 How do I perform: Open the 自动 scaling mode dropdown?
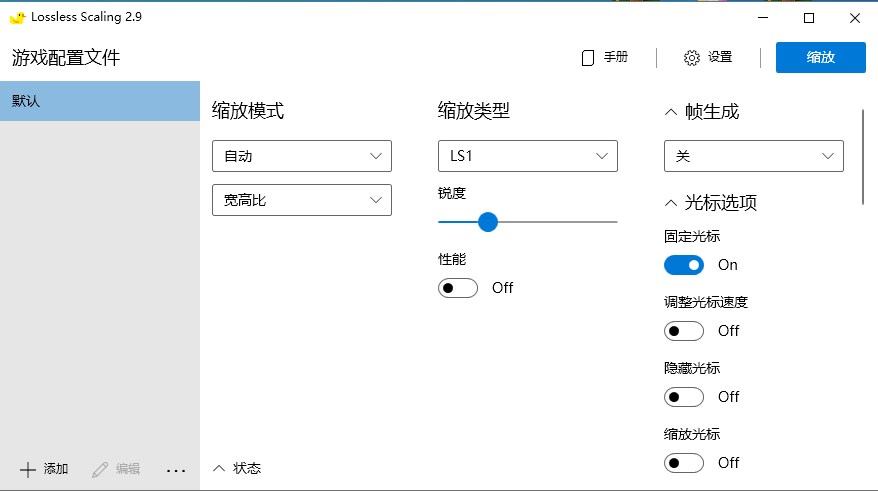coord(302,156)
